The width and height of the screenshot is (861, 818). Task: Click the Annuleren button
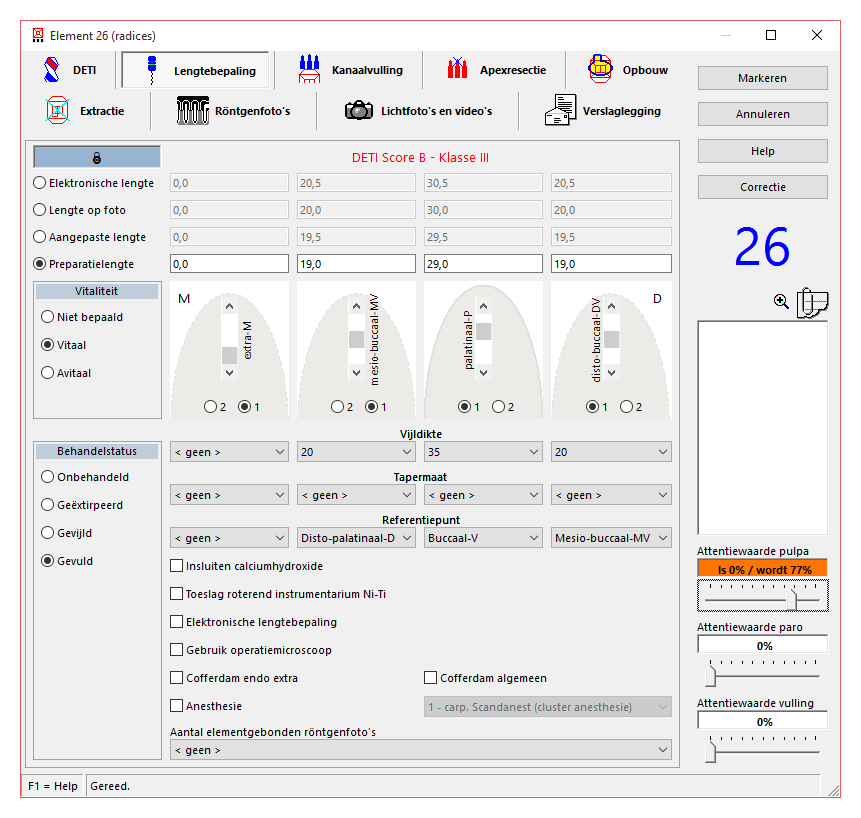763,114
